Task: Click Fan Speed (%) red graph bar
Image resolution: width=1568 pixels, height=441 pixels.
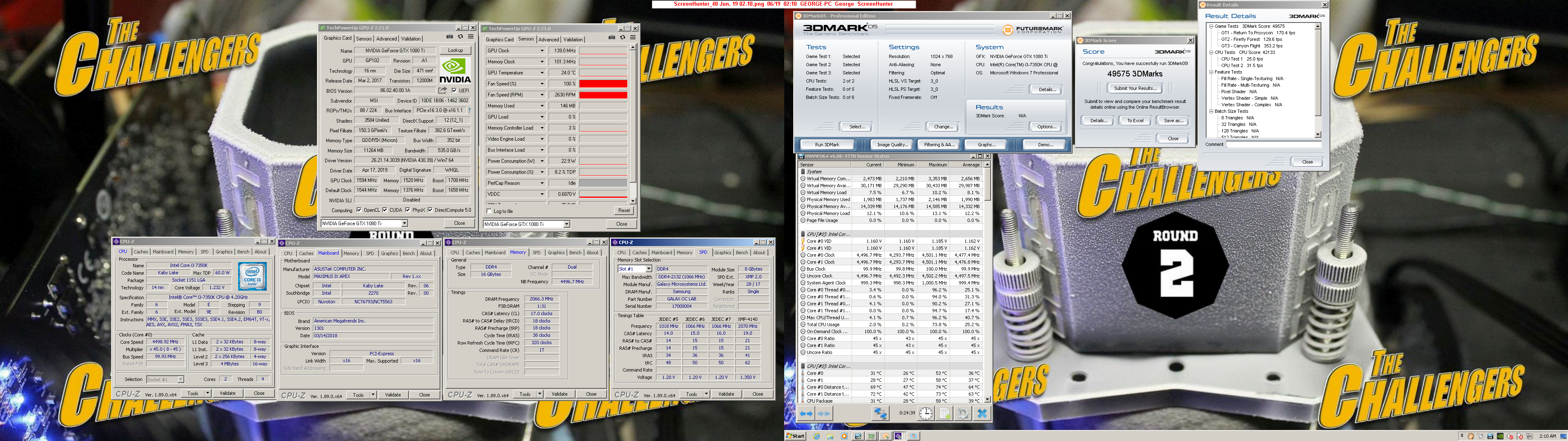Action: click(x=602, y=83)
